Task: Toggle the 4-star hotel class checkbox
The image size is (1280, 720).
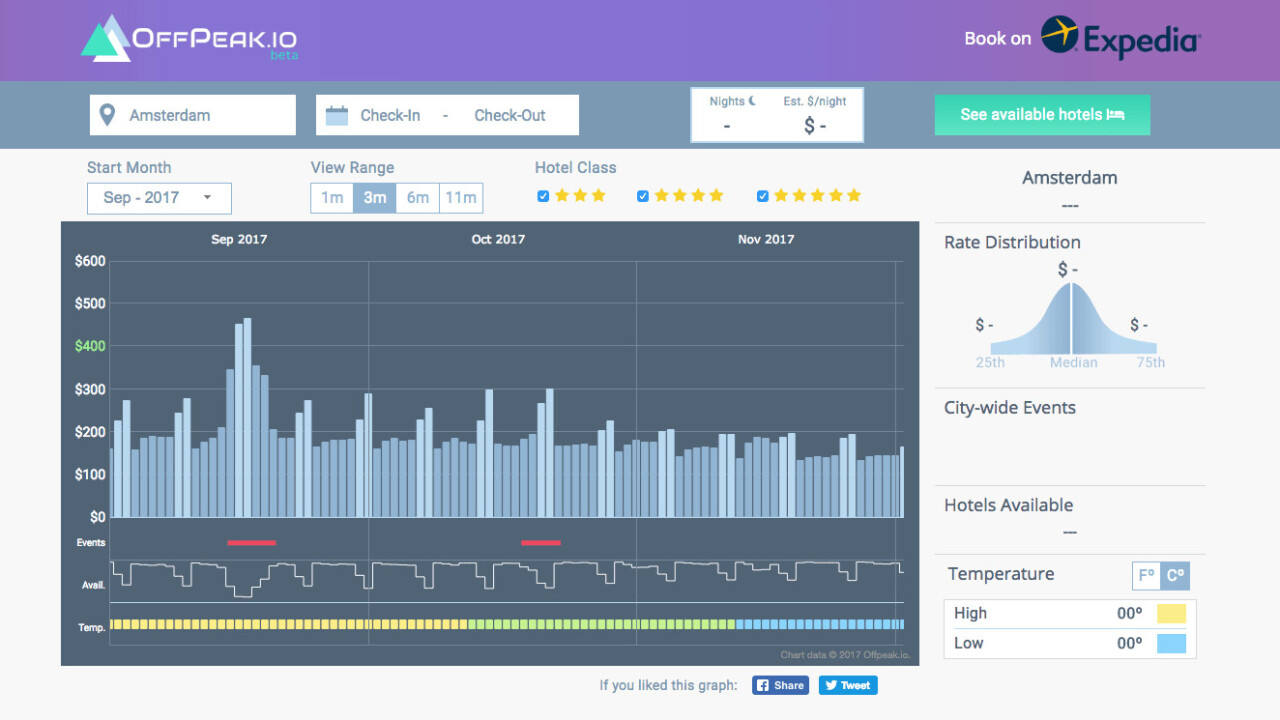Action: [x=643, y=196]
